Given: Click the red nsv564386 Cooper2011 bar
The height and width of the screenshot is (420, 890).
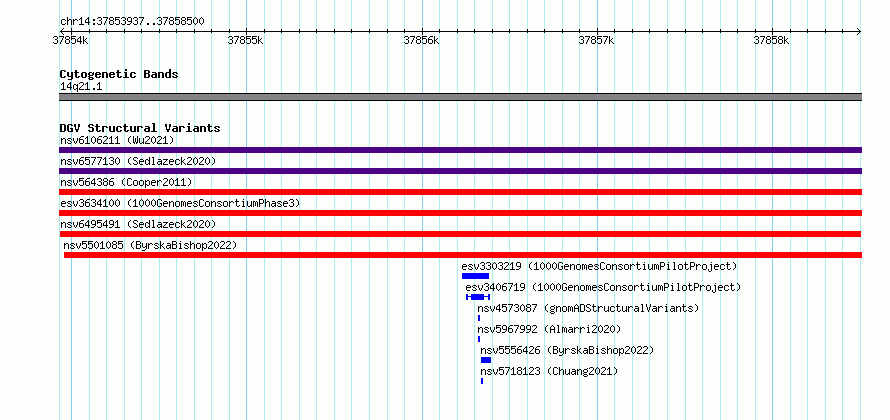Looking at the screenshot, I should click(x=460, y=192).
